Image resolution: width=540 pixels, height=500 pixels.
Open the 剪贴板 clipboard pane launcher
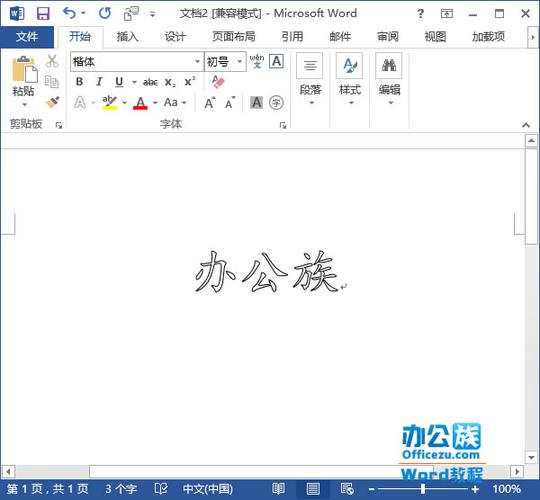(59, 125)
